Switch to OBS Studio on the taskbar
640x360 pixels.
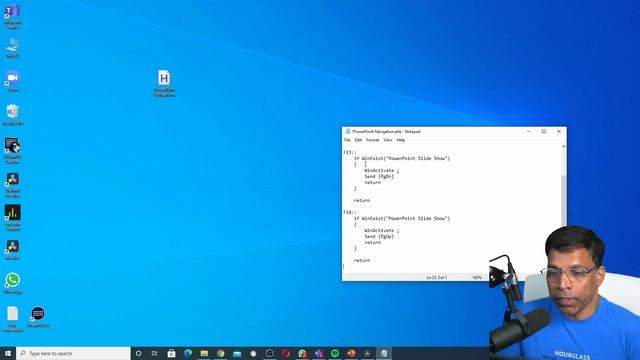tap(269, 353)
